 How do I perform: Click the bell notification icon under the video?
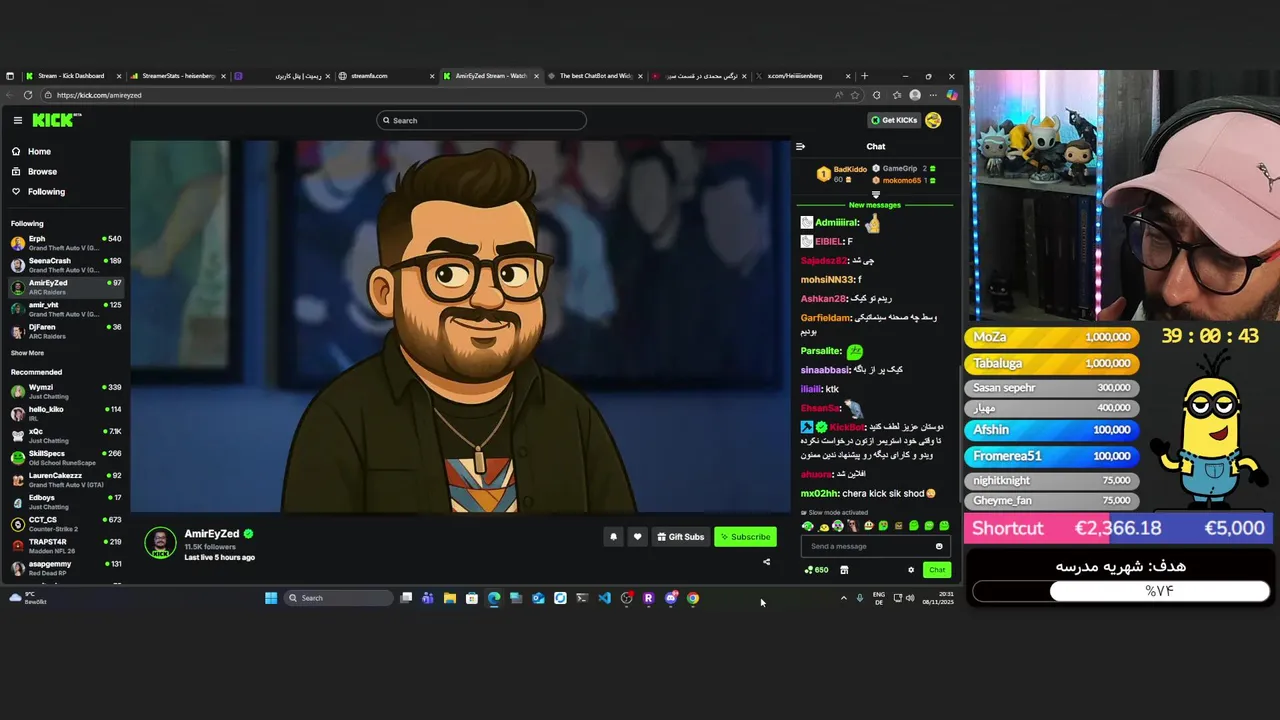[x=613, y=537]
